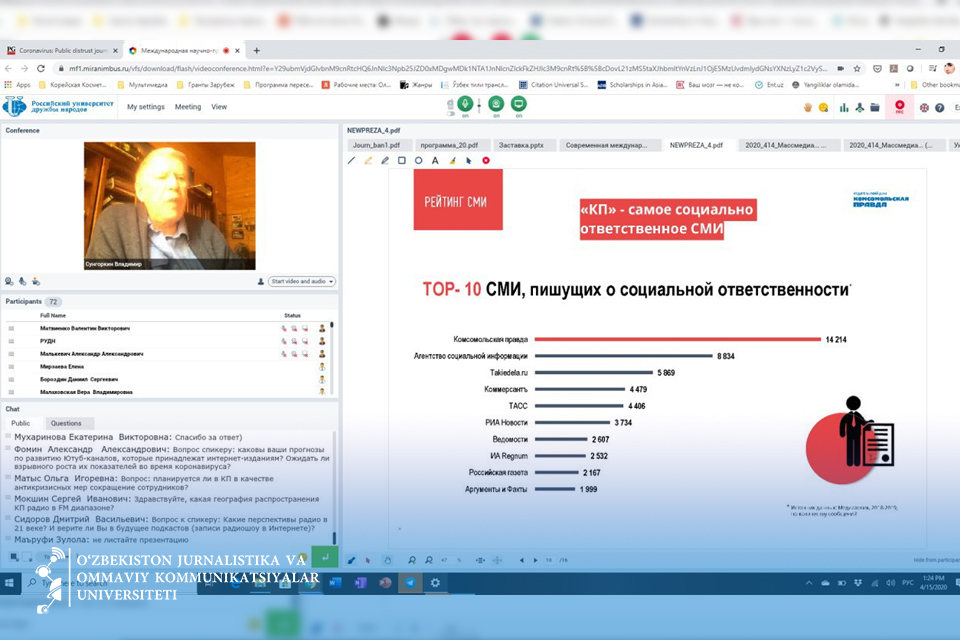Select the hand pan tool below the slide
The height and width of the screenshot is (640, 960).
coord(388,560)
